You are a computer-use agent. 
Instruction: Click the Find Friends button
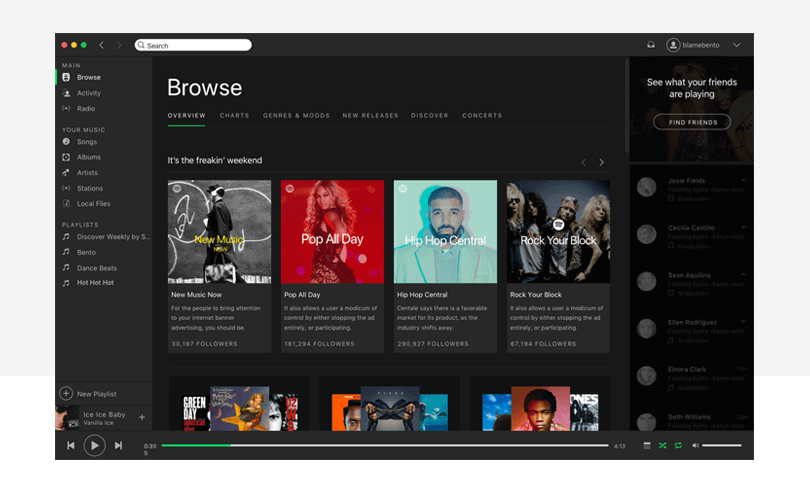pos(692,122)
